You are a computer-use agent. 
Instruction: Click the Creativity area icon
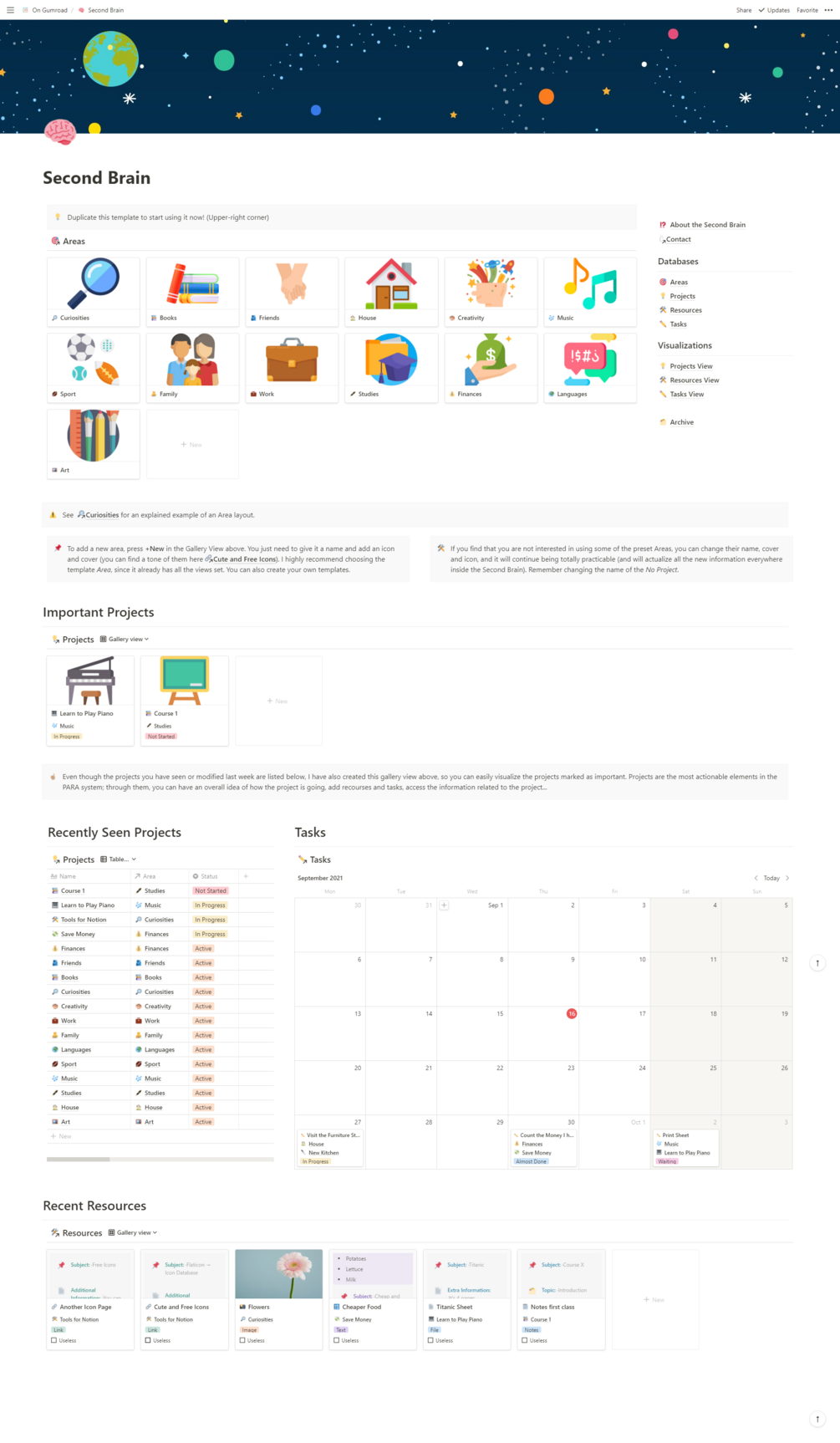click(x=491, y=283)
